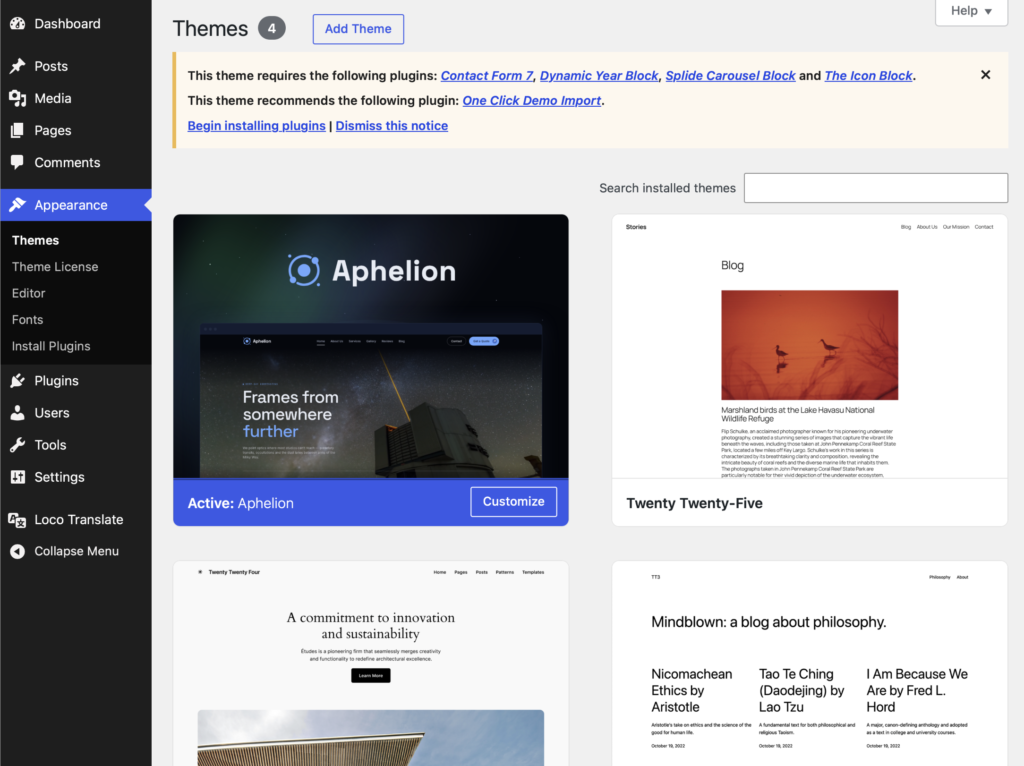
Task: Open the Theme License submenu item
Action: 55,266
